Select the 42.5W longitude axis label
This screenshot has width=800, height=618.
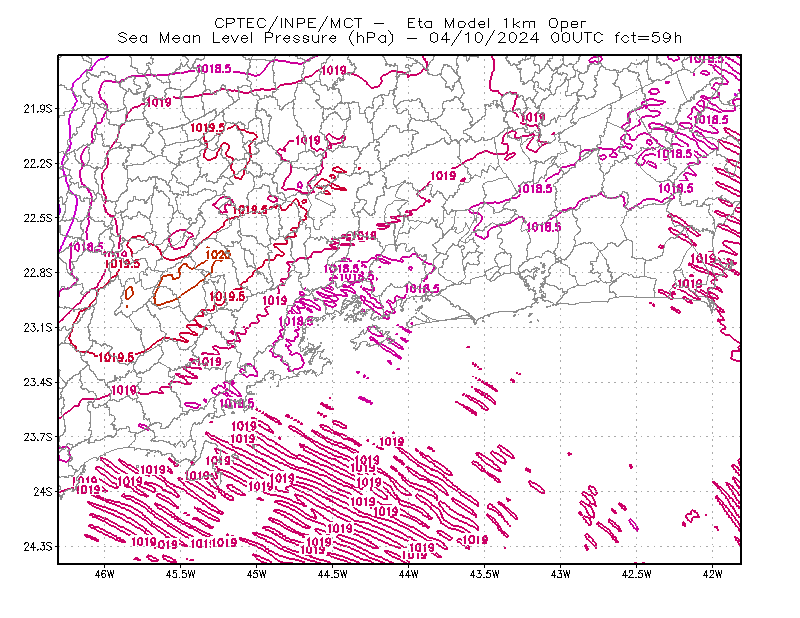(x=636, y=574)
